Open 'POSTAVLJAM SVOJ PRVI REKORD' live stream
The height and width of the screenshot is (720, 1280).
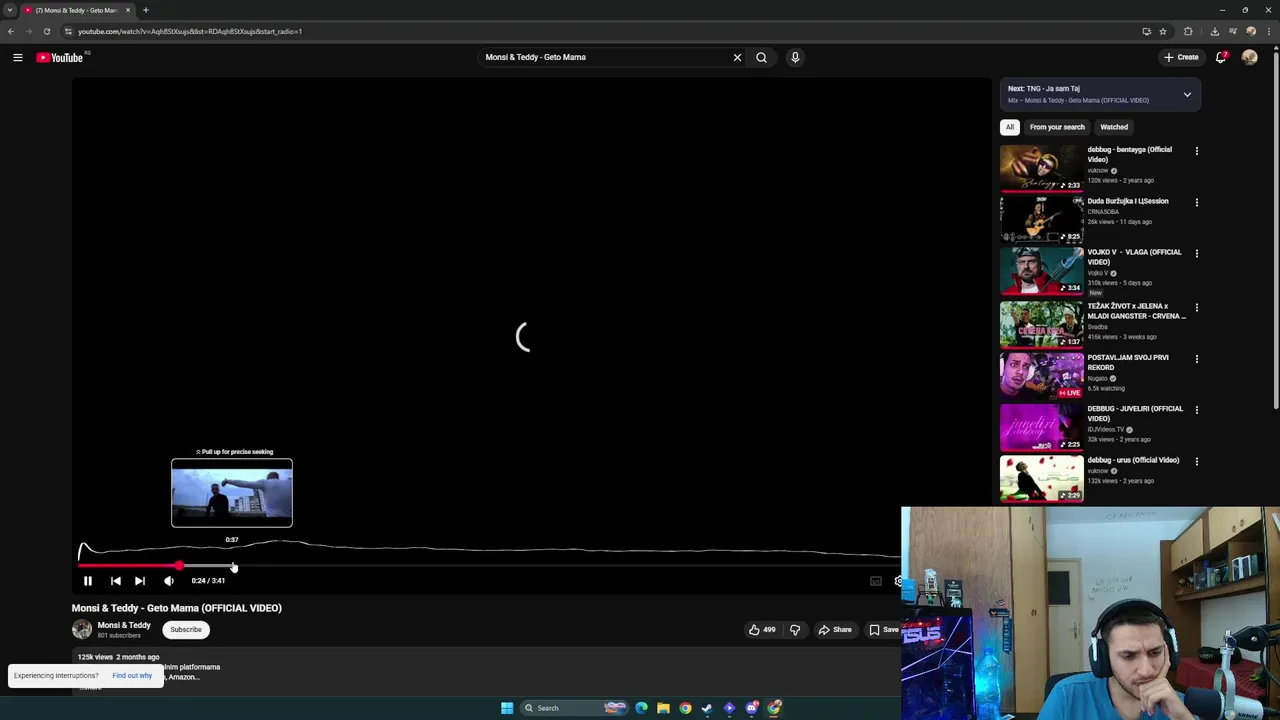[1041, 375]
